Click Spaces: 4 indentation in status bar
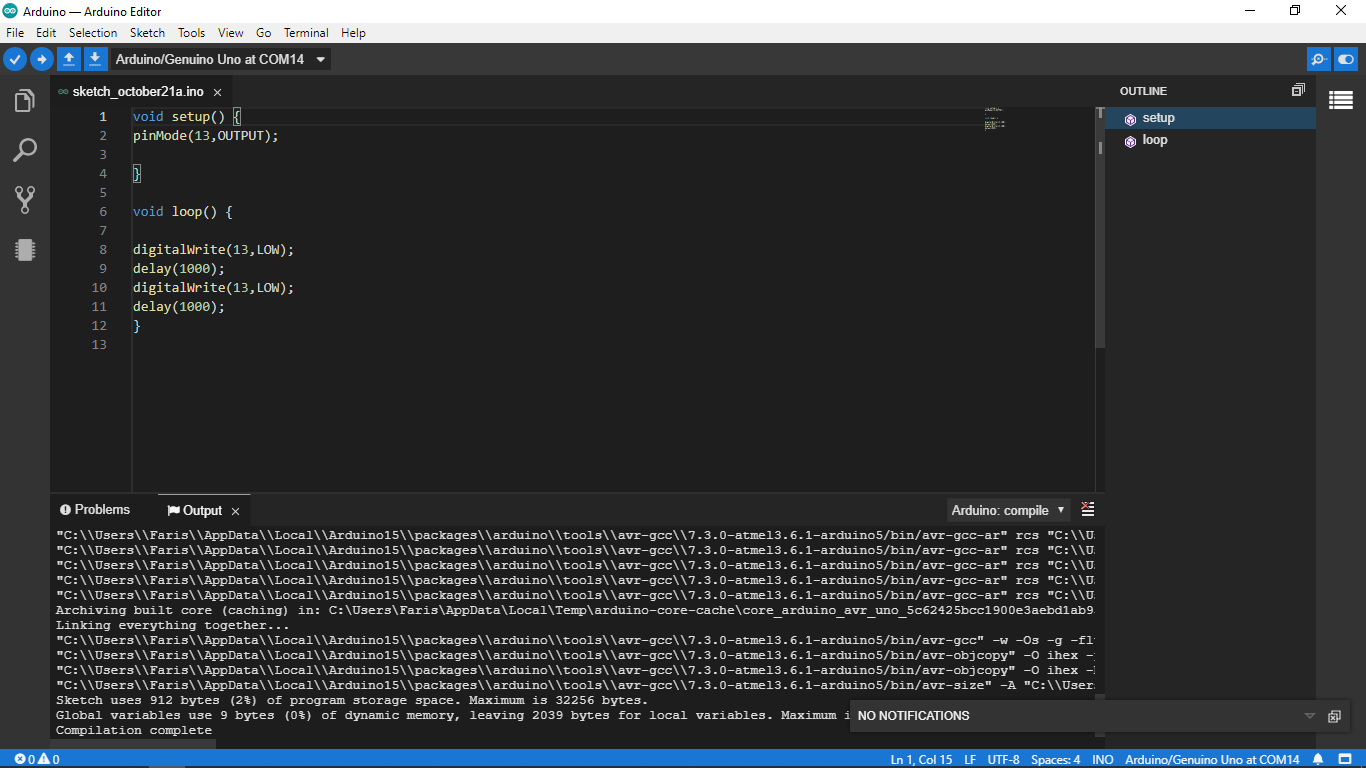 coord(1056,759)
